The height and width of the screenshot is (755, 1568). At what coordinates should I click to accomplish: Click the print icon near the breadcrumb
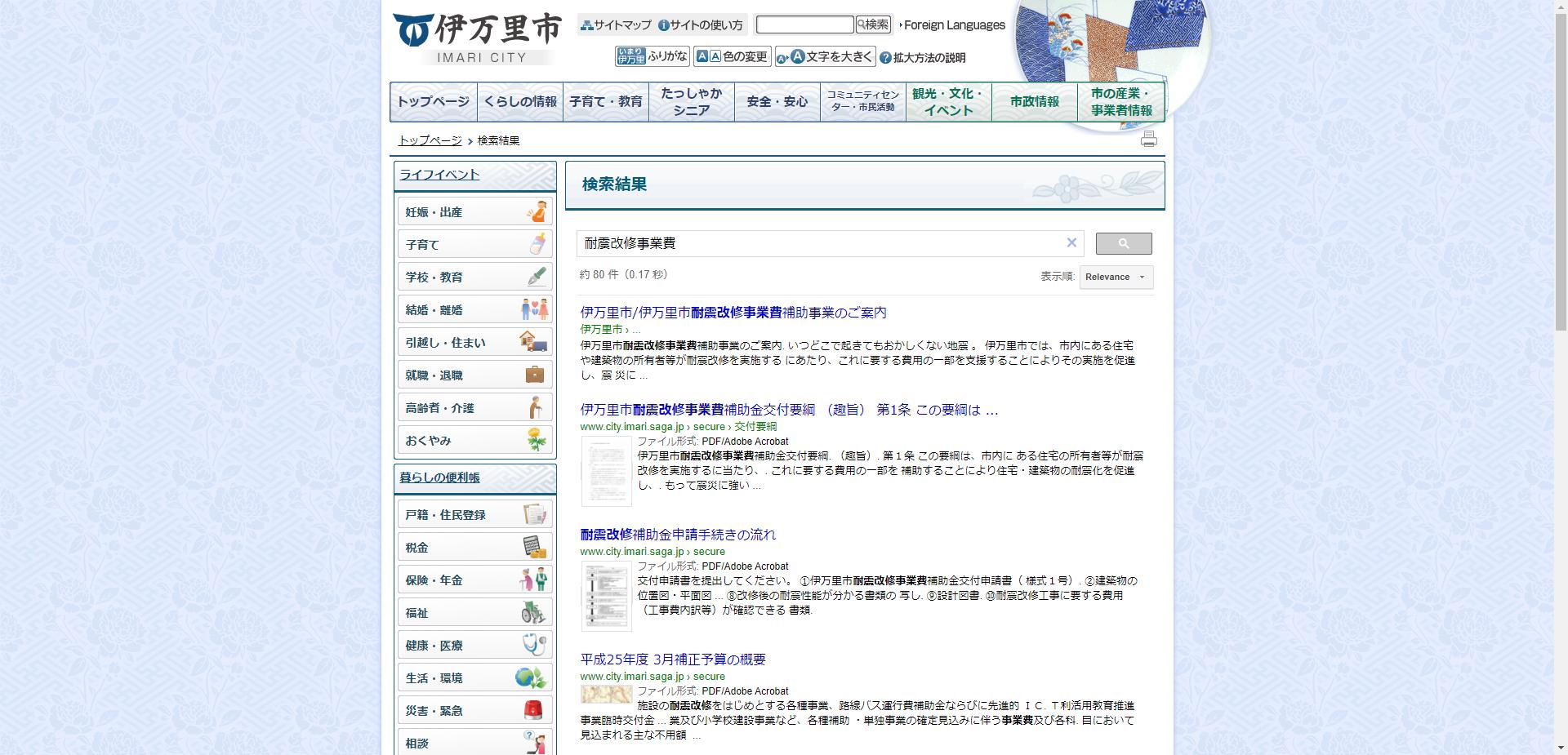click(1148, 140)
